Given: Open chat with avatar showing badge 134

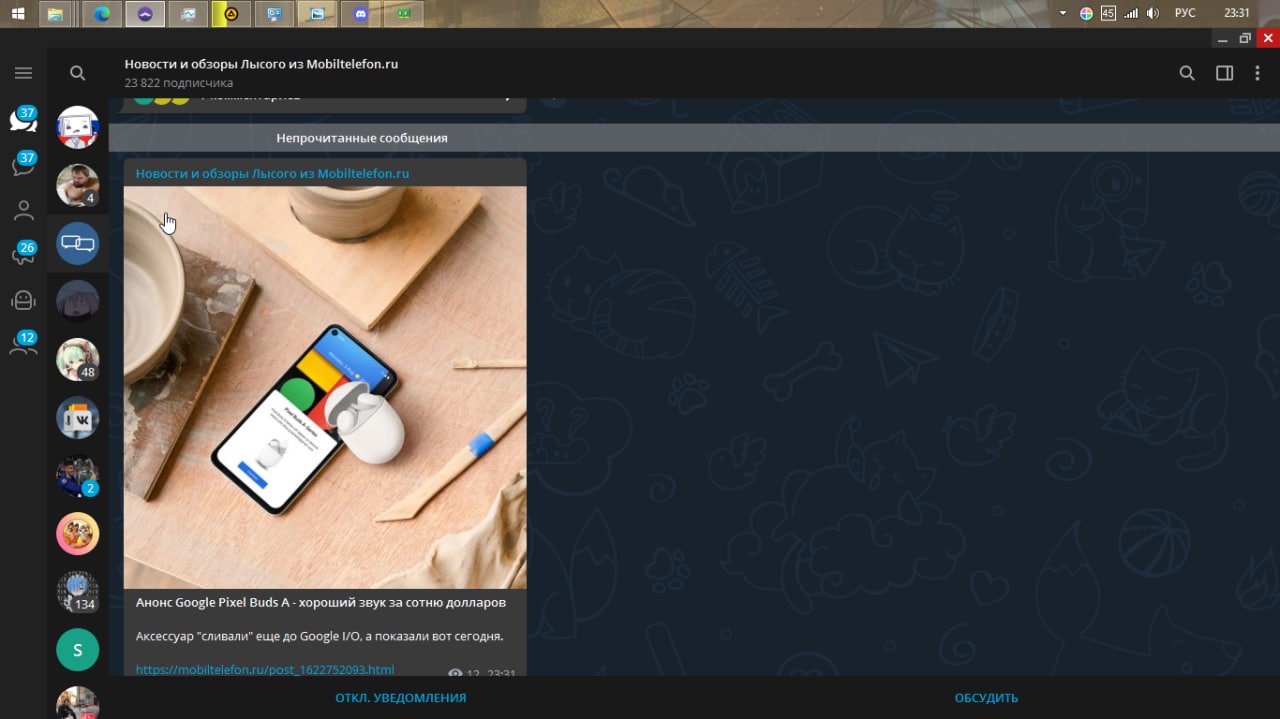Looking at the screenshot, I should pyautogui.click(x=77, y=592).
